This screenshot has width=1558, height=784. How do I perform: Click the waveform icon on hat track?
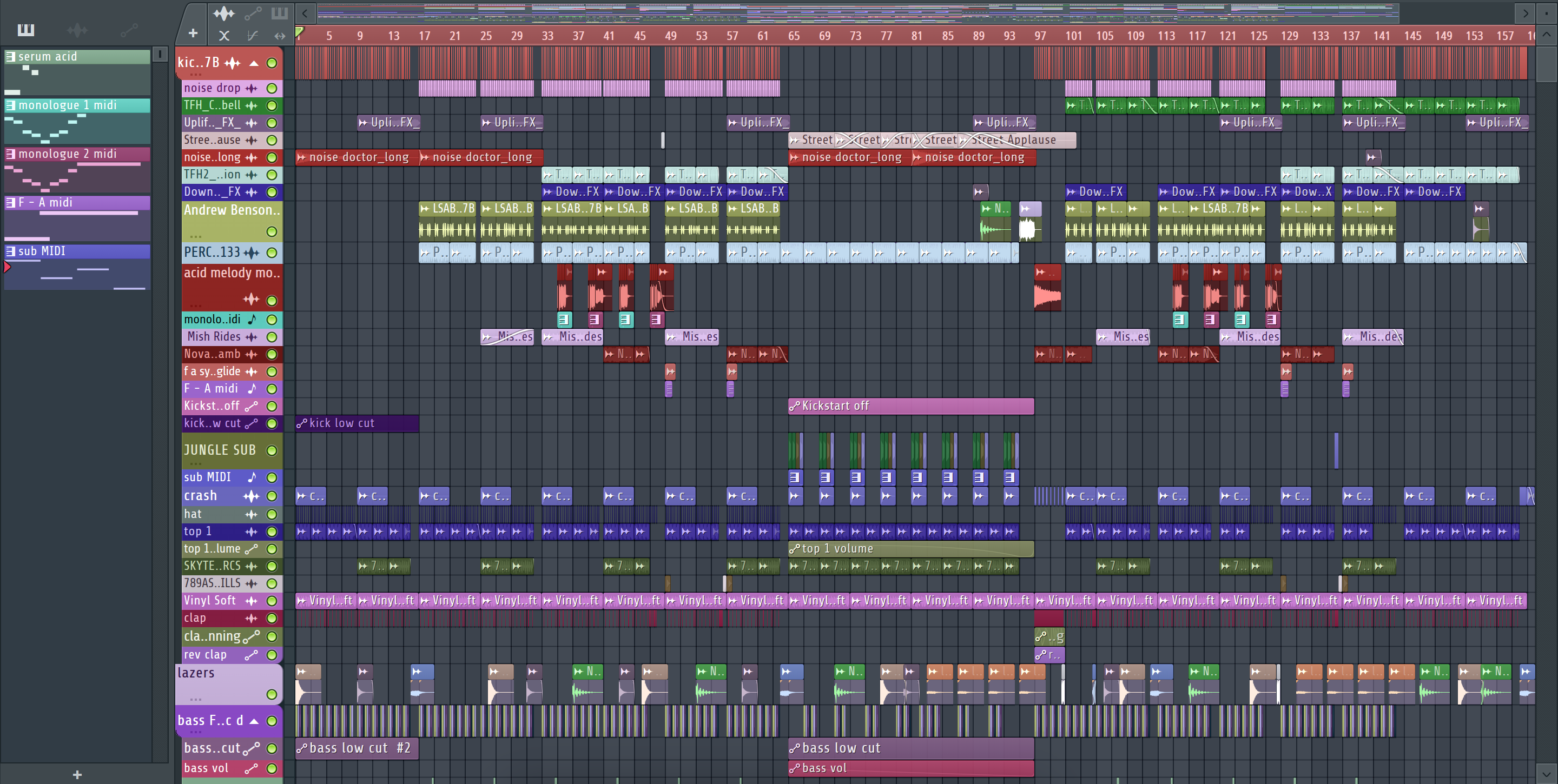(x=252, y=514)
